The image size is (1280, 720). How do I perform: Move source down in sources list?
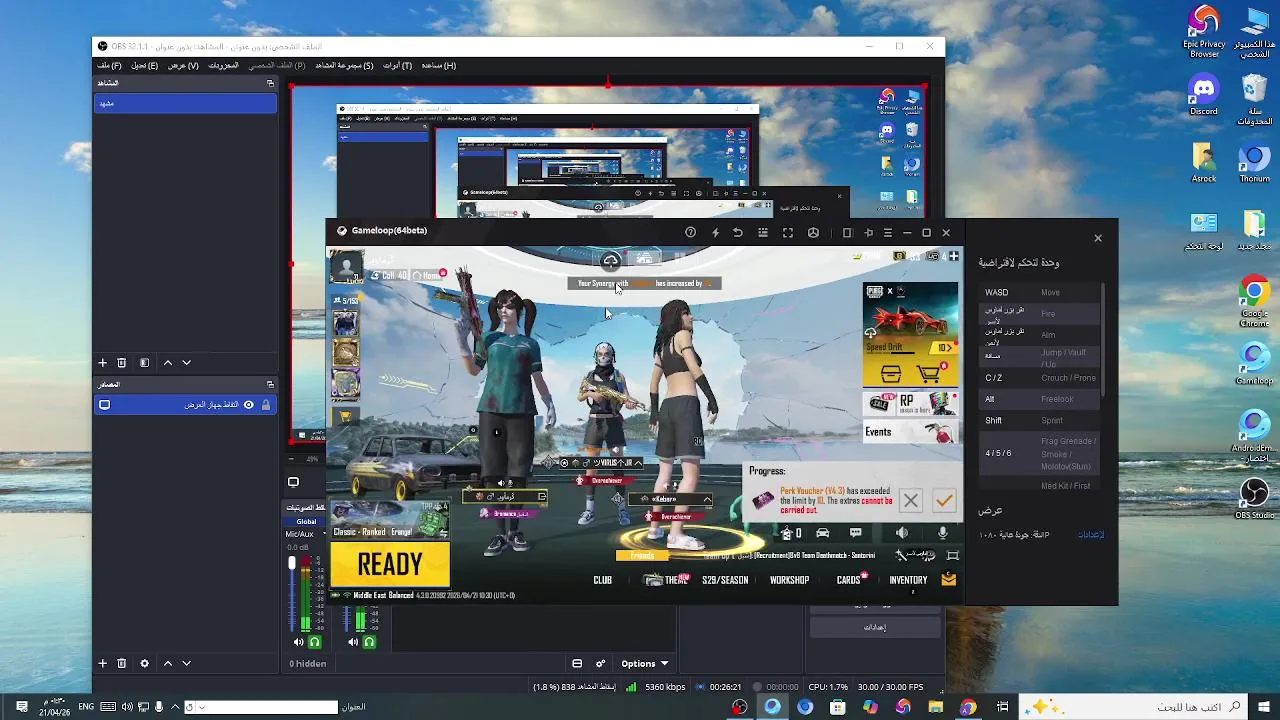coord(186,663)
